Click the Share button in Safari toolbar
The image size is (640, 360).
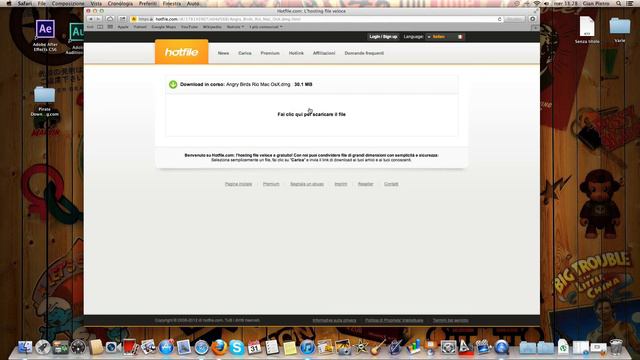click(122, 19)
